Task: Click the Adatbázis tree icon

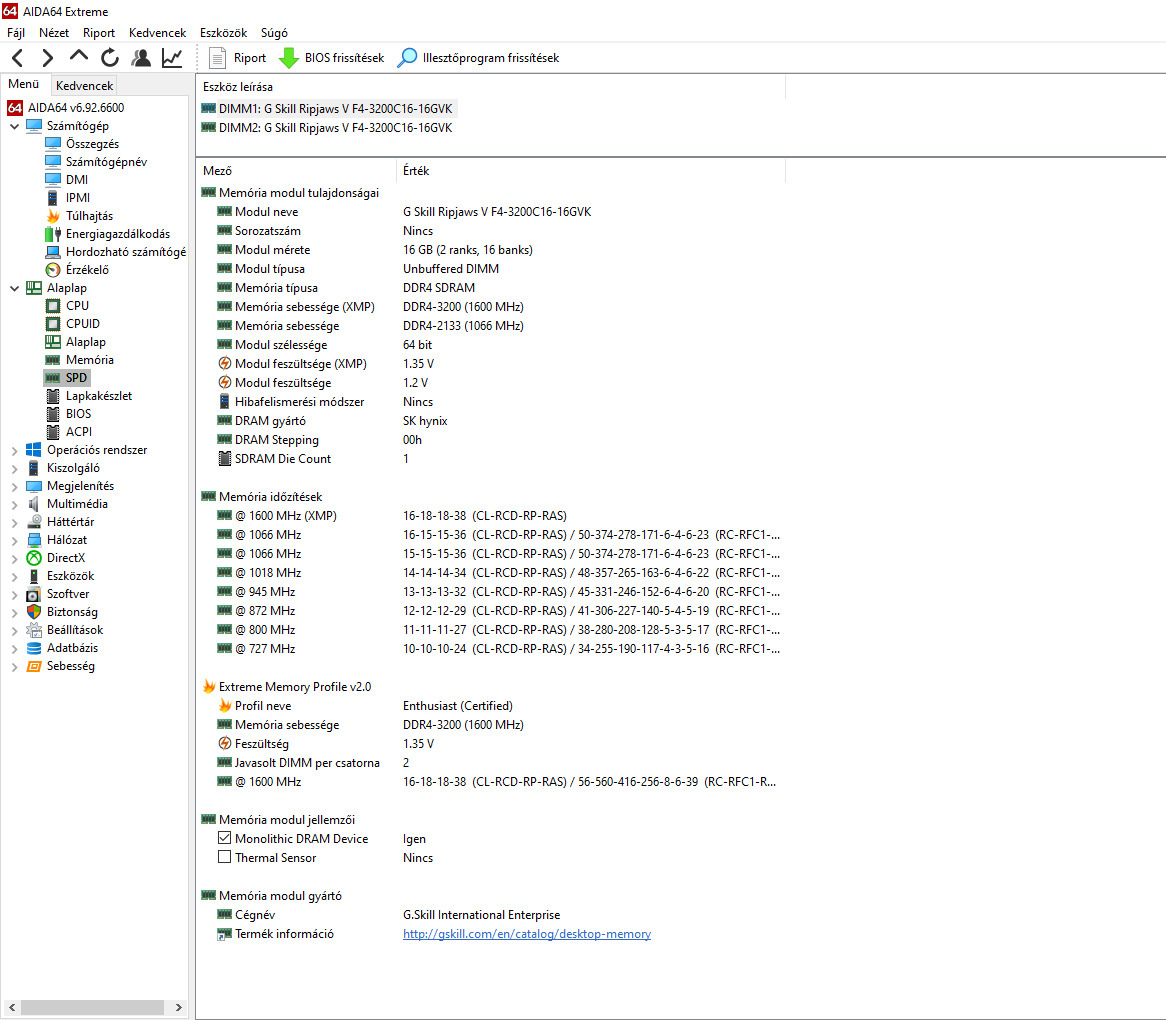Action: click(33, 648)
